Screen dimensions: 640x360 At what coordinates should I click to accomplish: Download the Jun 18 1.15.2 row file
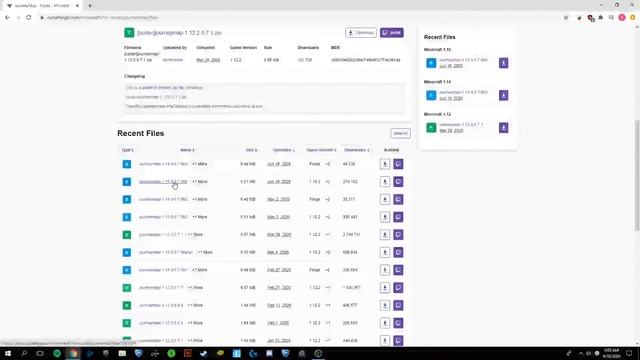point(384,182)
